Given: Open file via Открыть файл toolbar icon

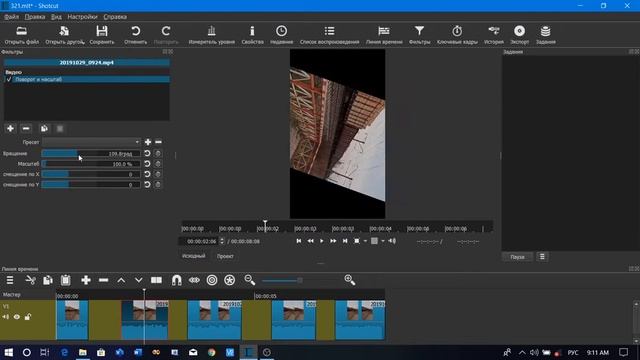Looking at the screenshot, I should [22, 35].
